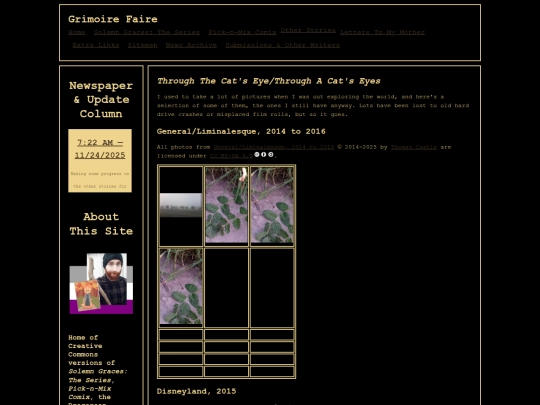Open the Home navigation link
This screenshot has height=405, width=540.
(77, 32)
